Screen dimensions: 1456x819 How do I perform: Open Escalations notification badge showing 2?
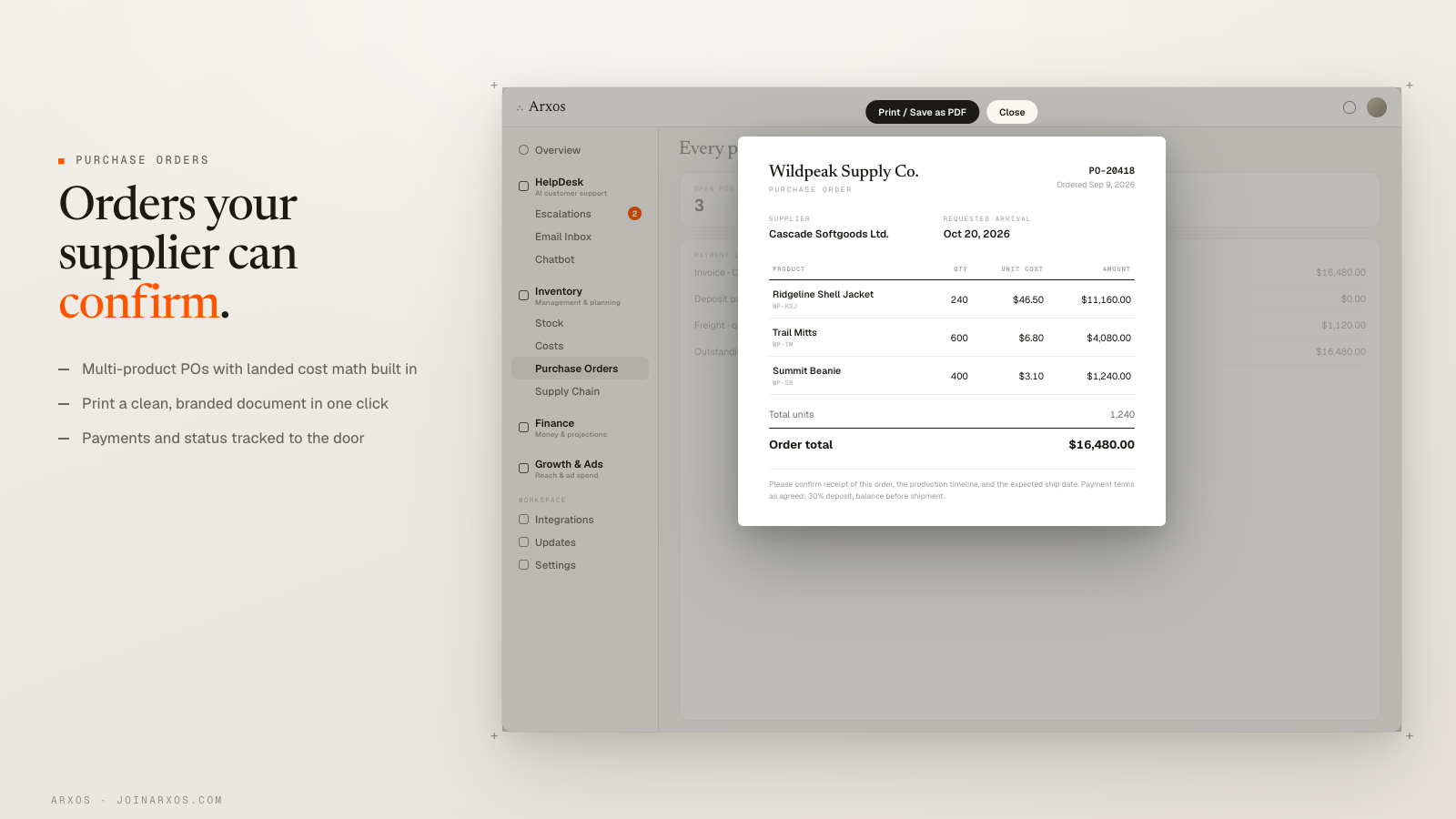[634, 214]
